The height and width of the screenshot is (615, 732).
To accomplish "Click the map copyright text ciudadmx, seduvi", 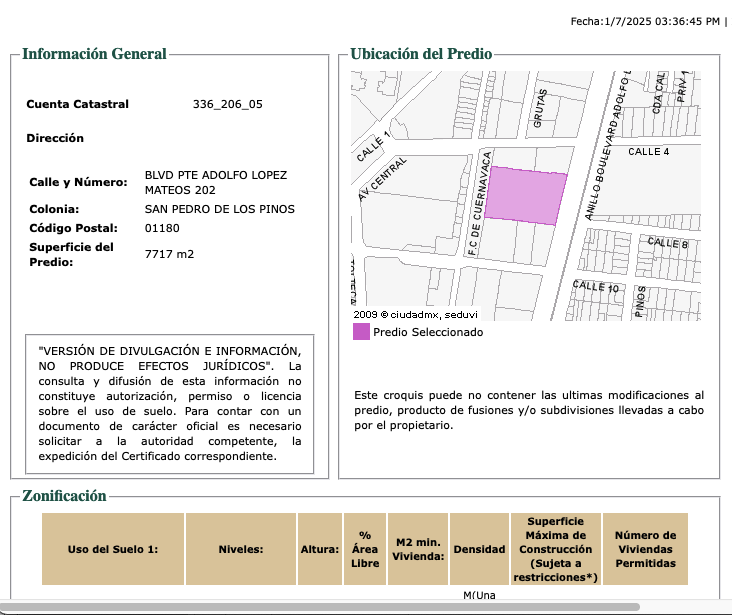I will [x=415, y=315].
